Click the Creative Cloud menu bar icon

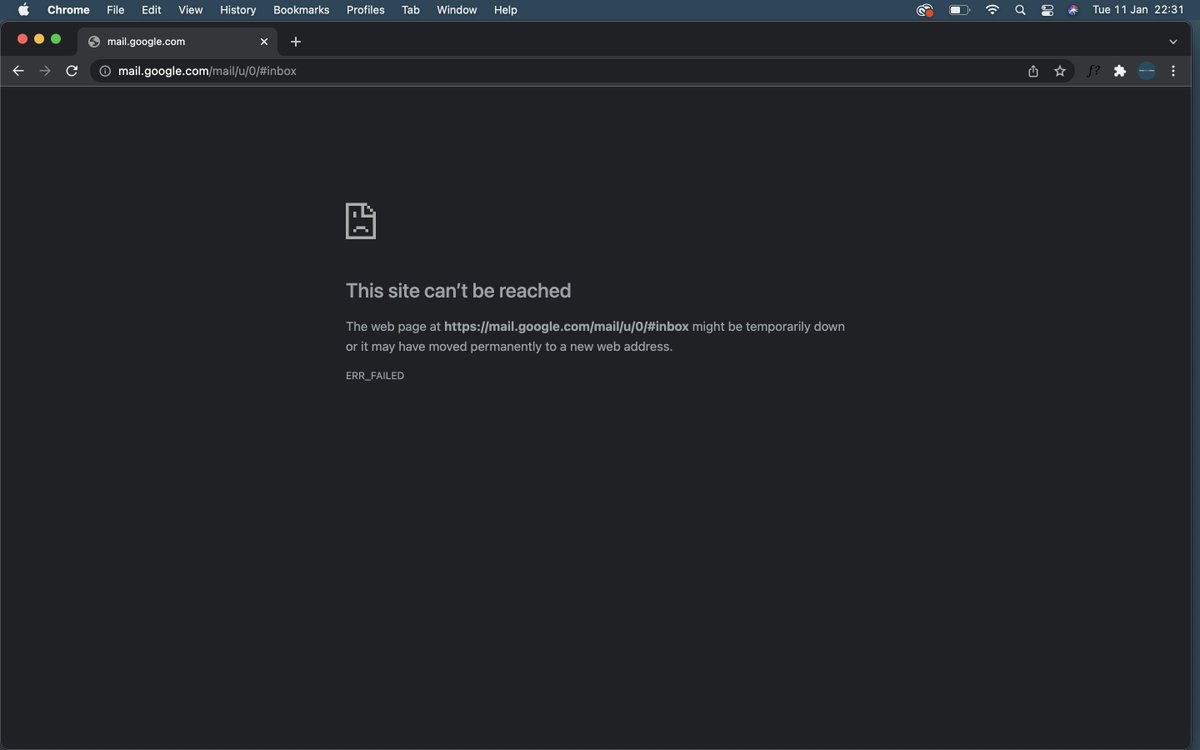coord(925,10)
